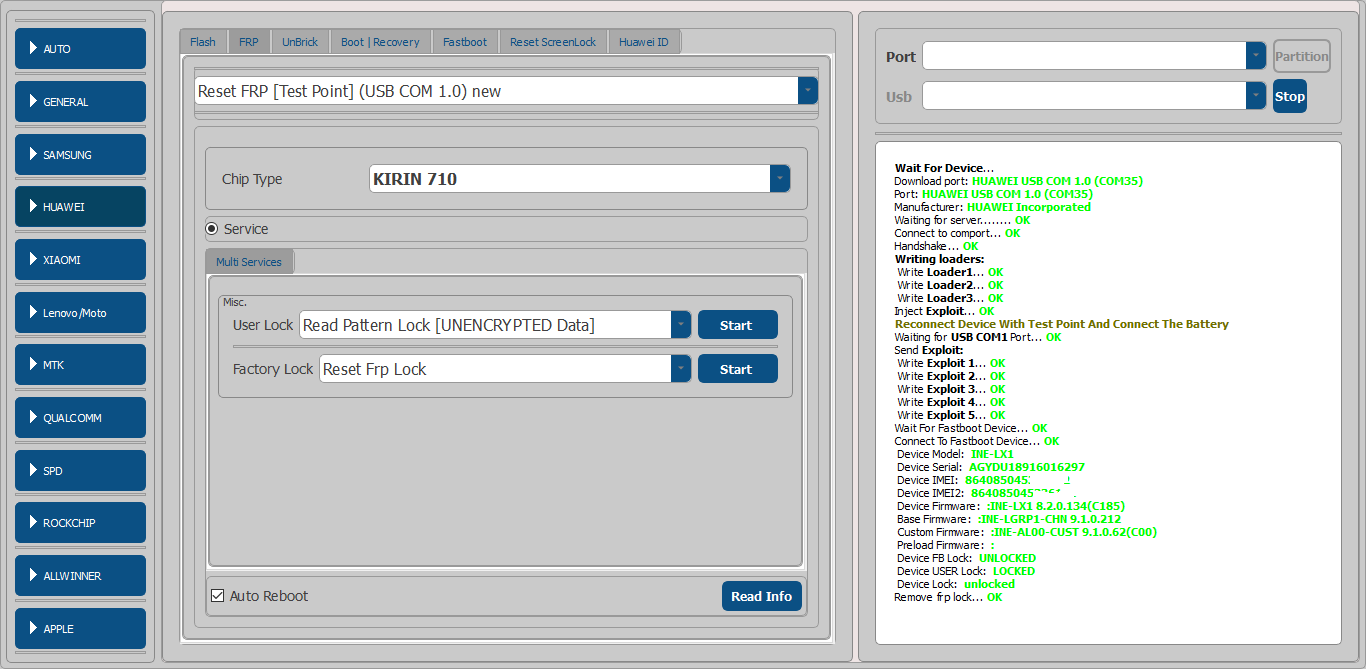The image size is (1366, 669).
Task: Click the Manufacturer HUAWEI Incorporated log line
Action: [992, 207]
